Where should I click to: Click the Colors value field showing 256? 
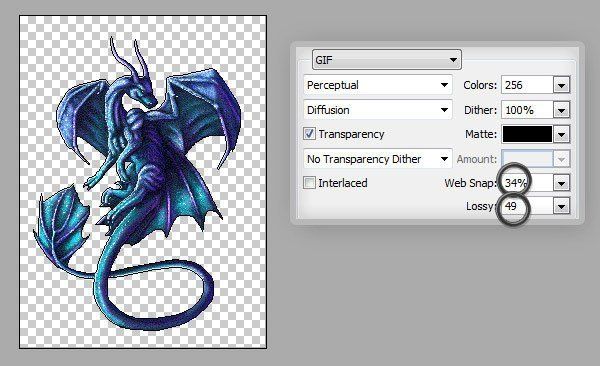point(527,85)
